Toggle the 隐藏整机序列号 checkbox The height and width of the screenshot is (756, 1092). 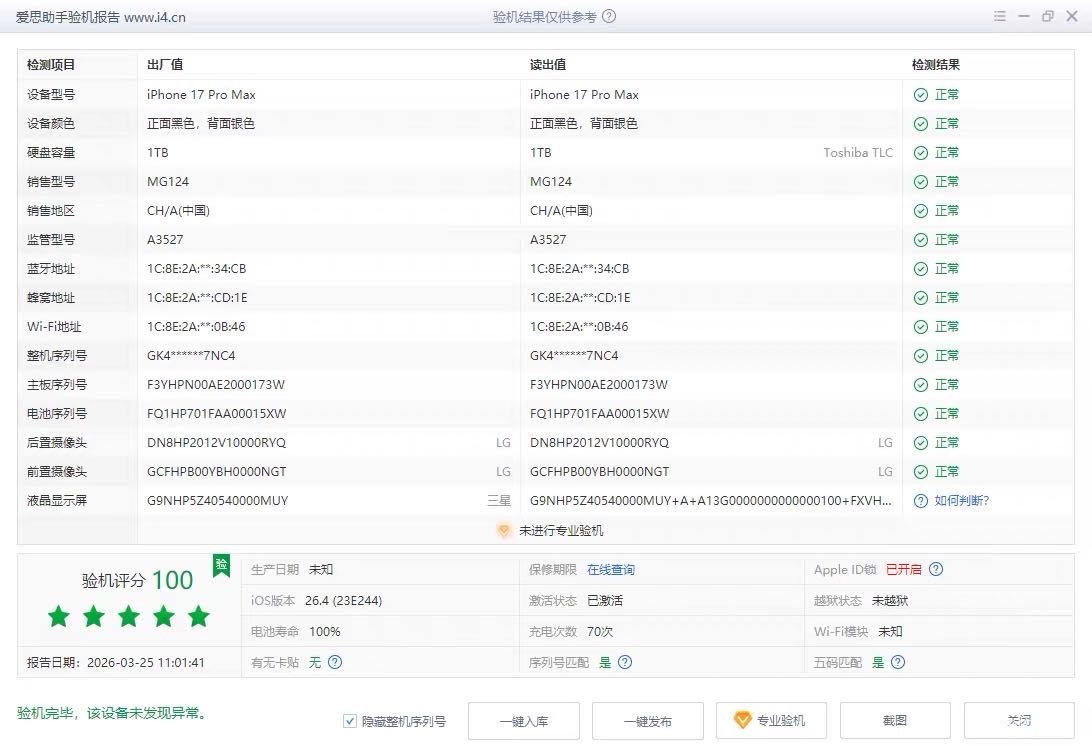point(350,721)
